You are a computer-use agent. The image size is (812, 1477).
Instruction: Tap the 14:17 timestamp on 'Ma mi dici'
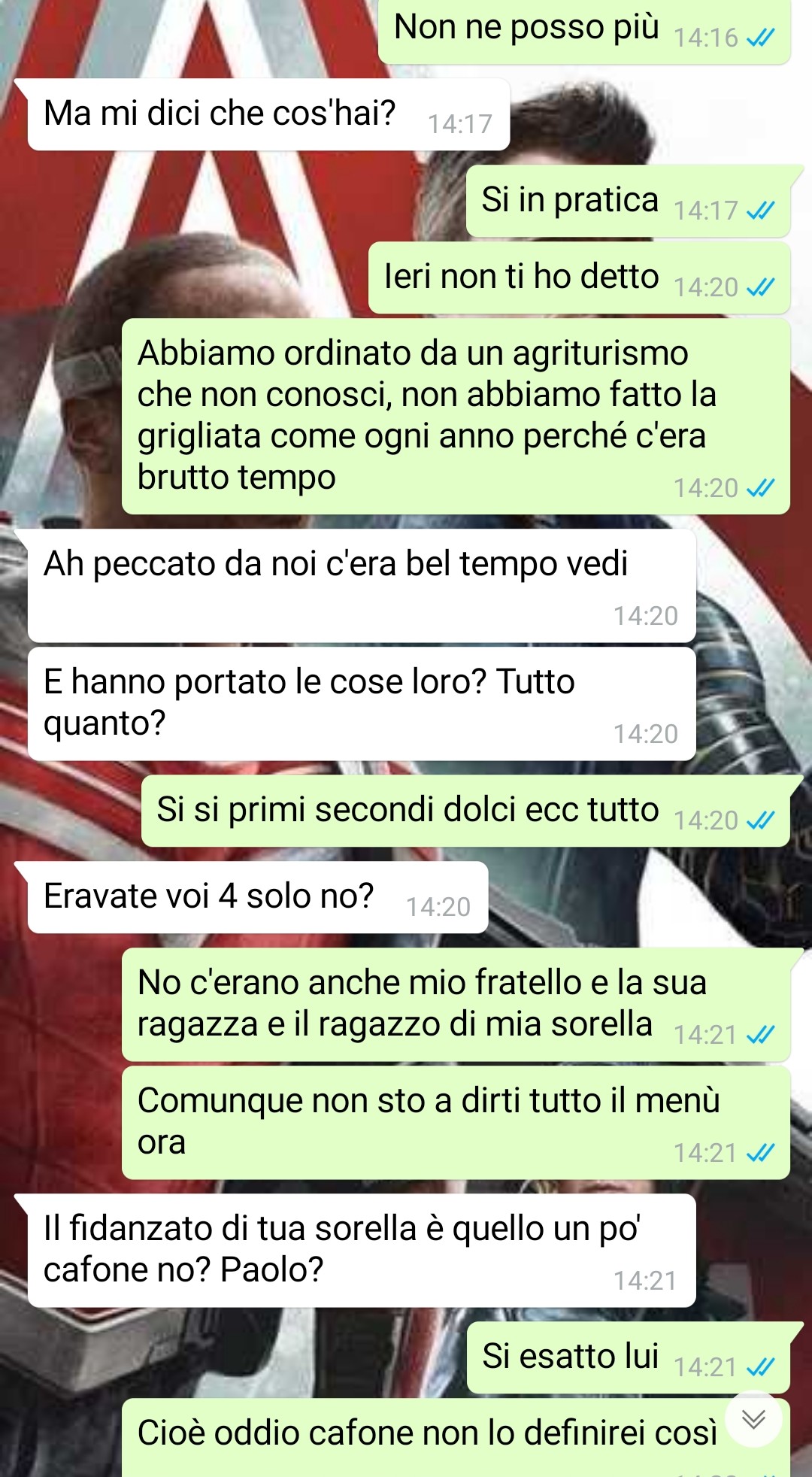tap(460, 124)
